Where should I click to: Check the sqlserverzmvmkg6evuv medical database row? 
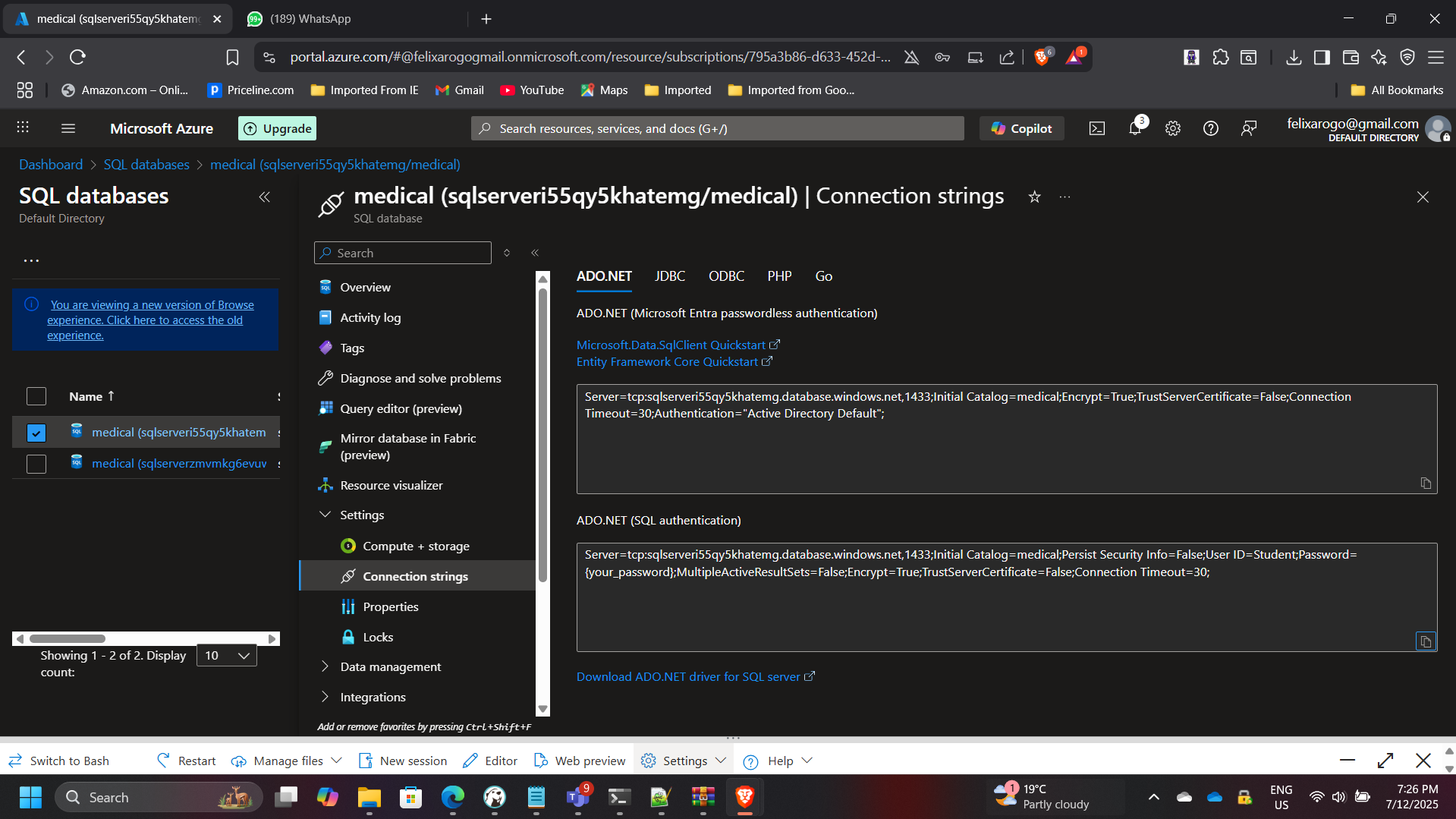[36, 463]
